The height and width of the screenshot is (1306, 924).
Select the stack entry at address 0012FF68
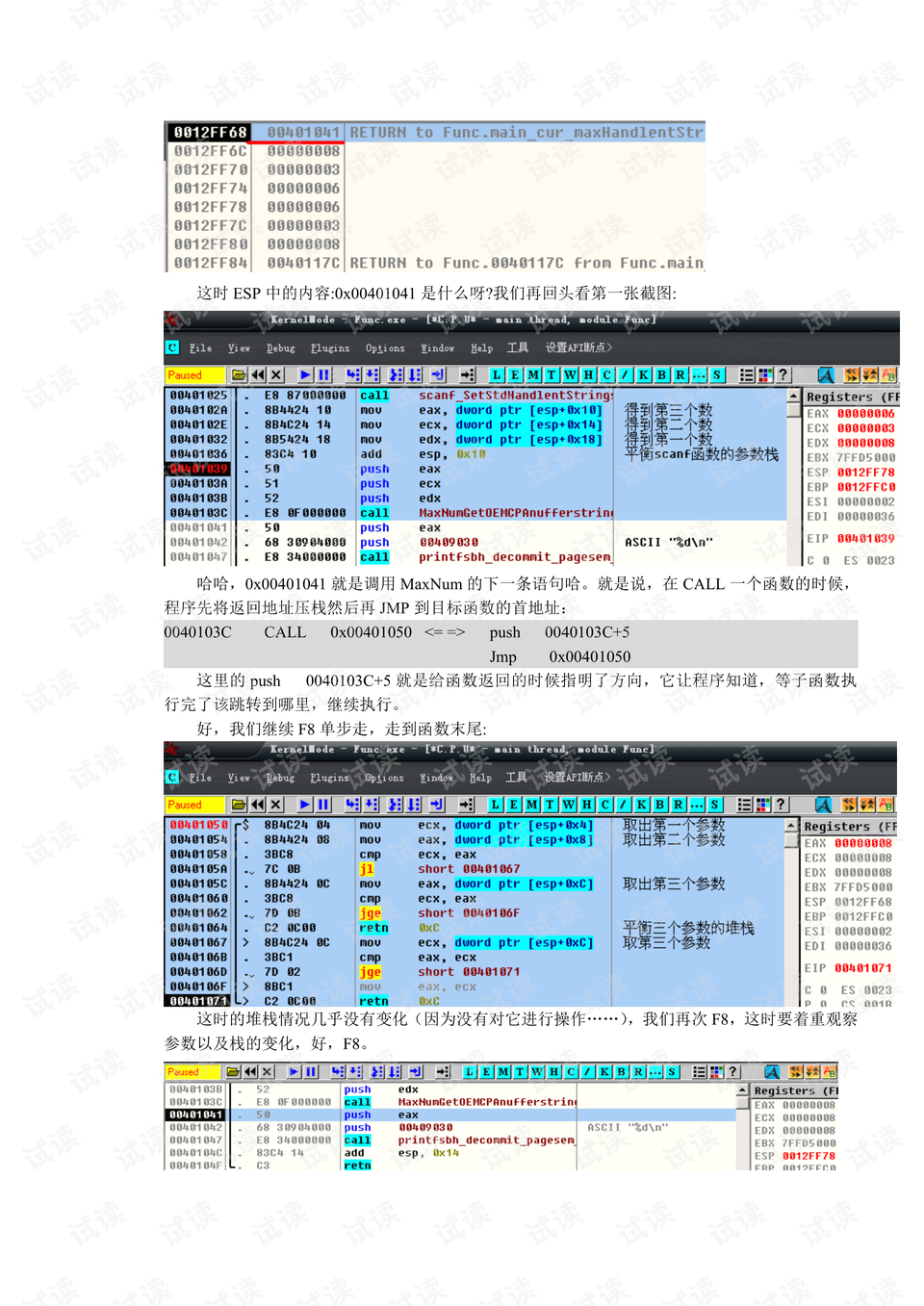(x=210, y=132)
